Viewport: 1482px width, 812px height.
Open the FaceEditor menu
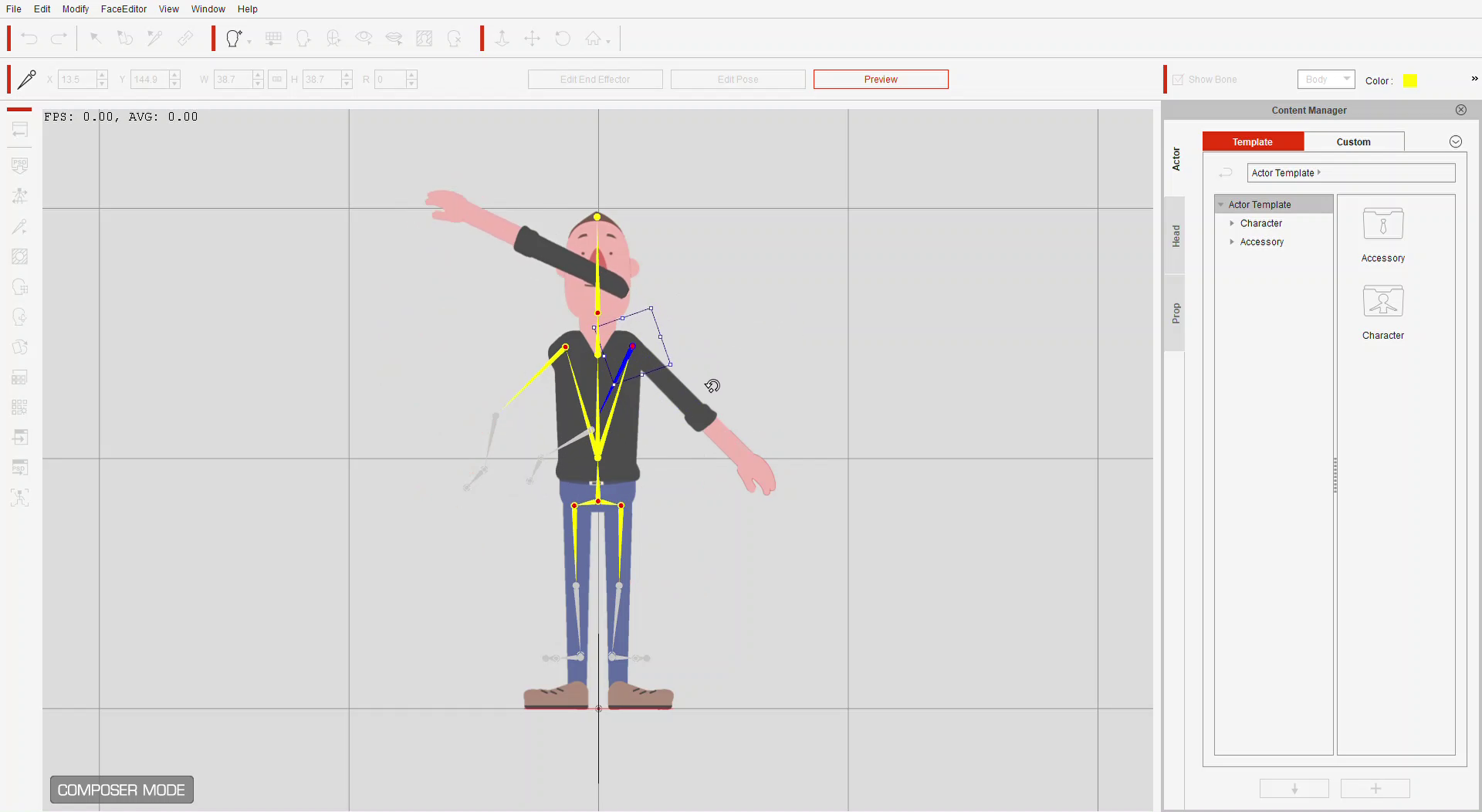tap(123, 8)
